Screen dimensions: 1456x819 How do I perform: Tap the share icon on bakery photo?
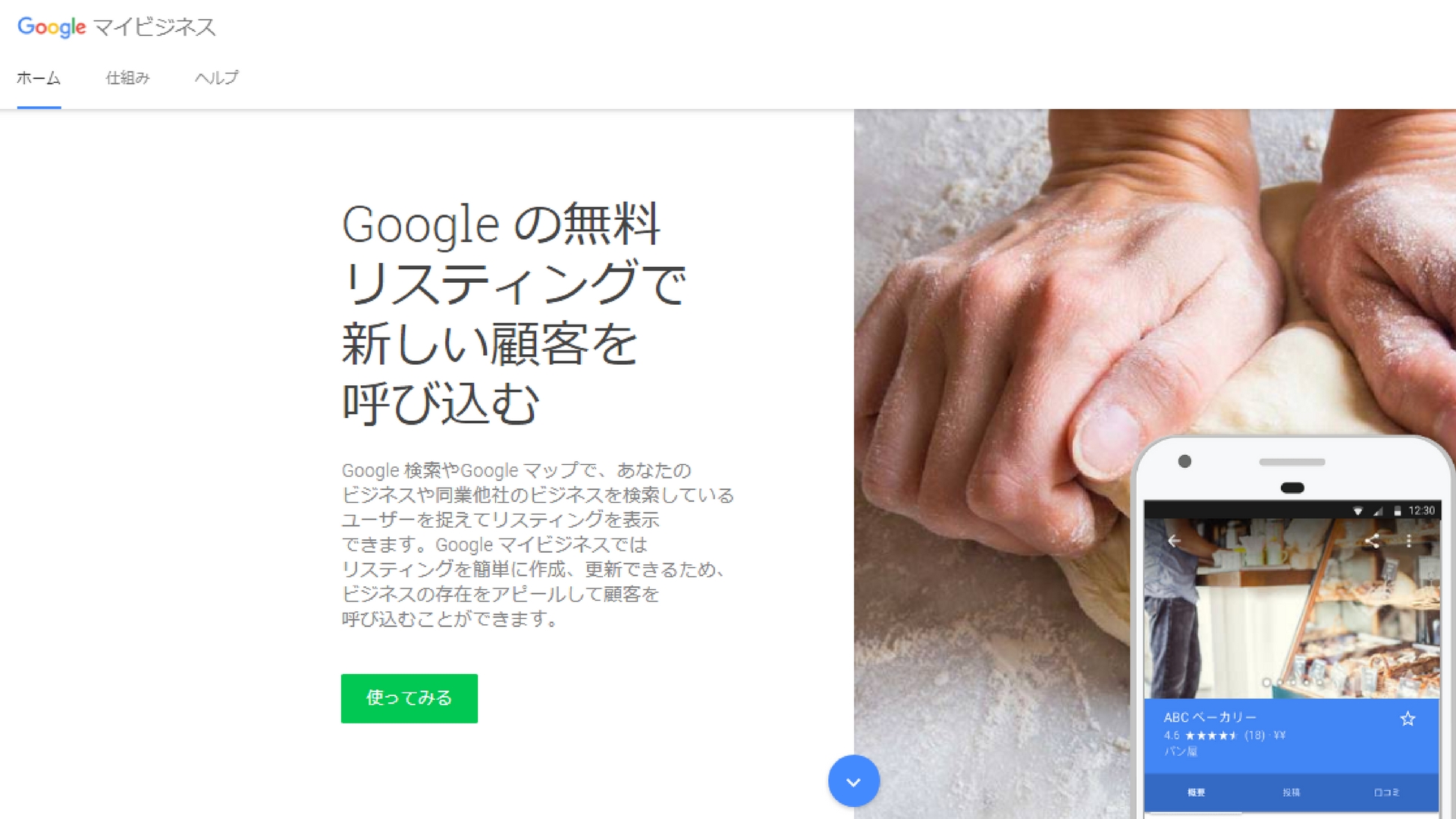pyautogui.click(x=1372, y=541)
